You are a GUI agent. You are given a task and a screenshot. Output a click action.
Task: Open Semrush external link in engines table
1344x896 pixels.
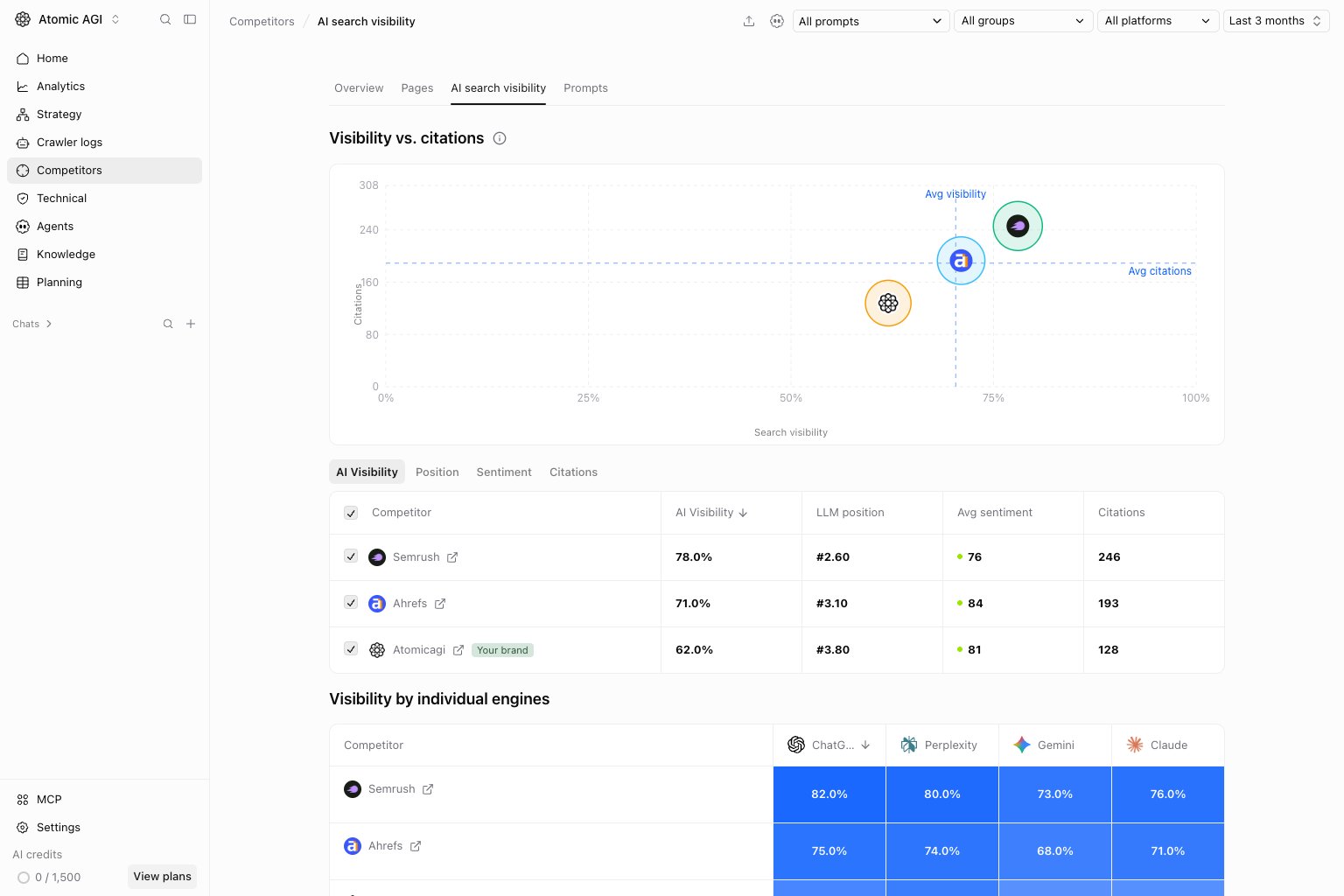(x=428, y=789)
